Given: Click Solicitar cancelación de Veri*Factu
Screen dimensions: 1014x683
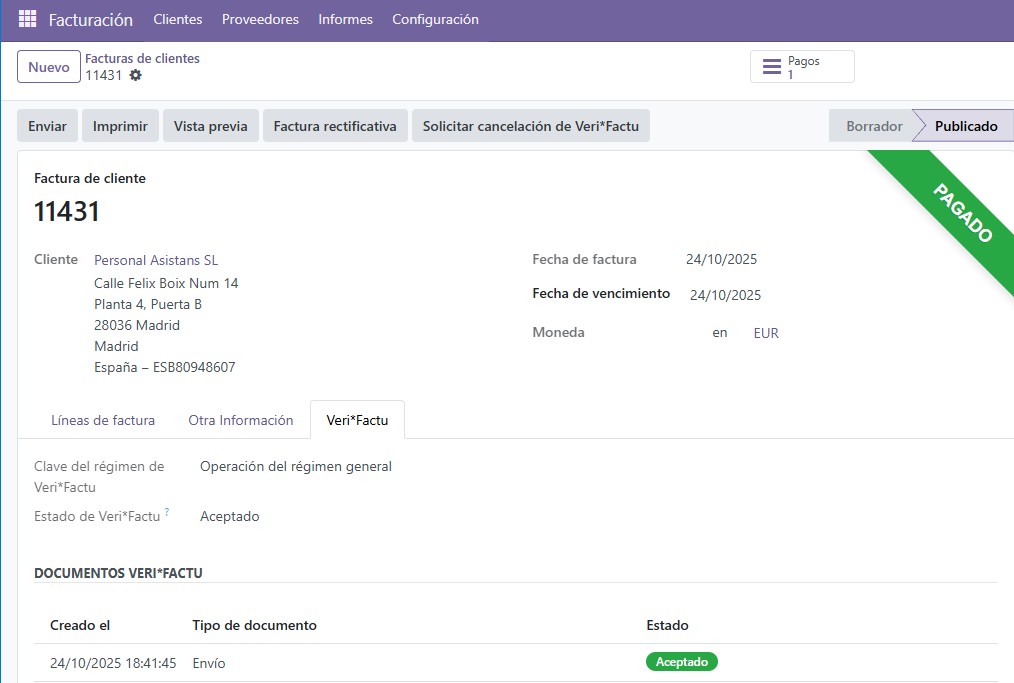Looking at the screenshot, I should click(530, 126).
